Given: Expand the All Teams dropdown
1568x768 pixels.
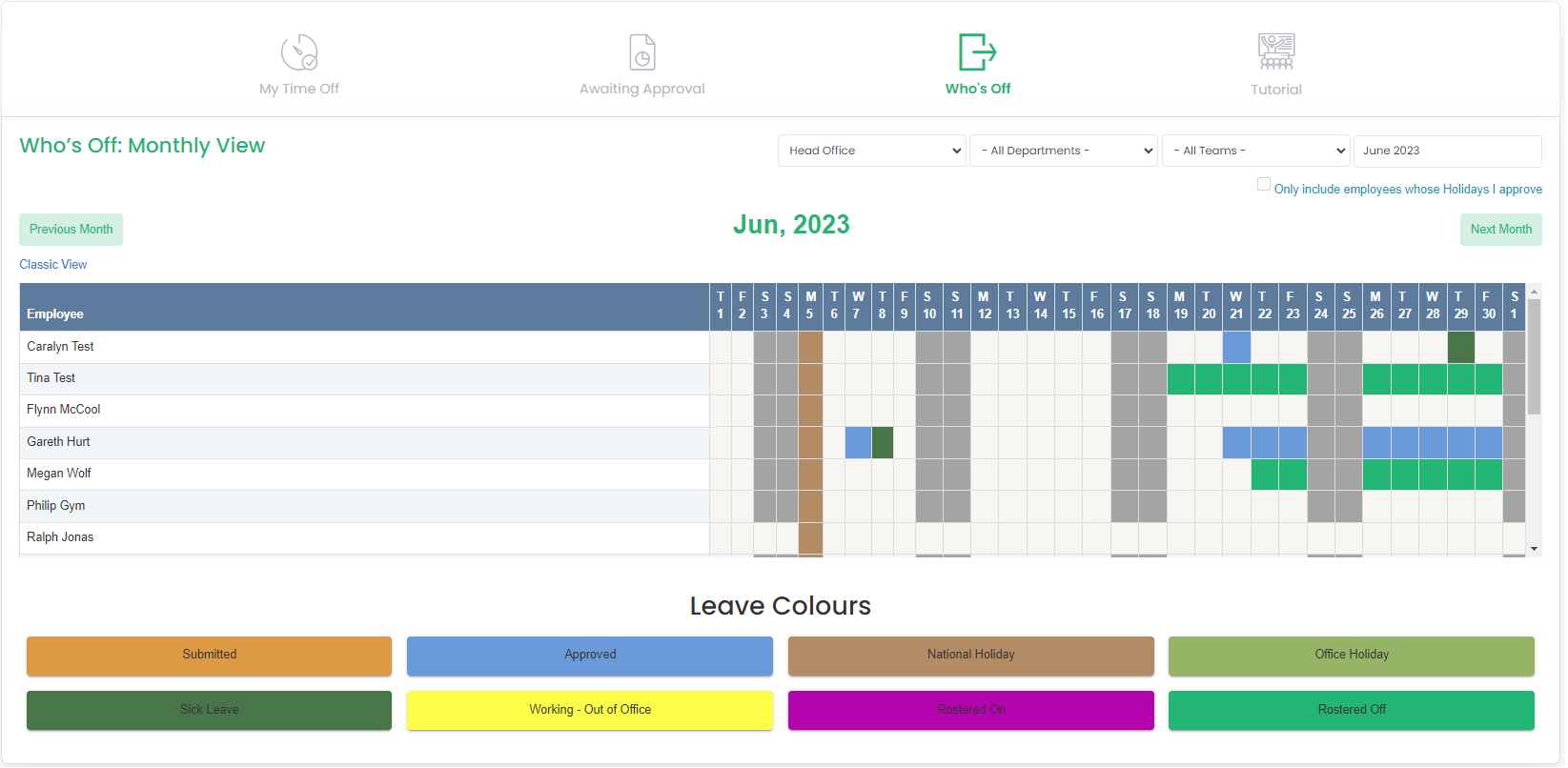Looking at the screenshot, I should click(1255, 151).
